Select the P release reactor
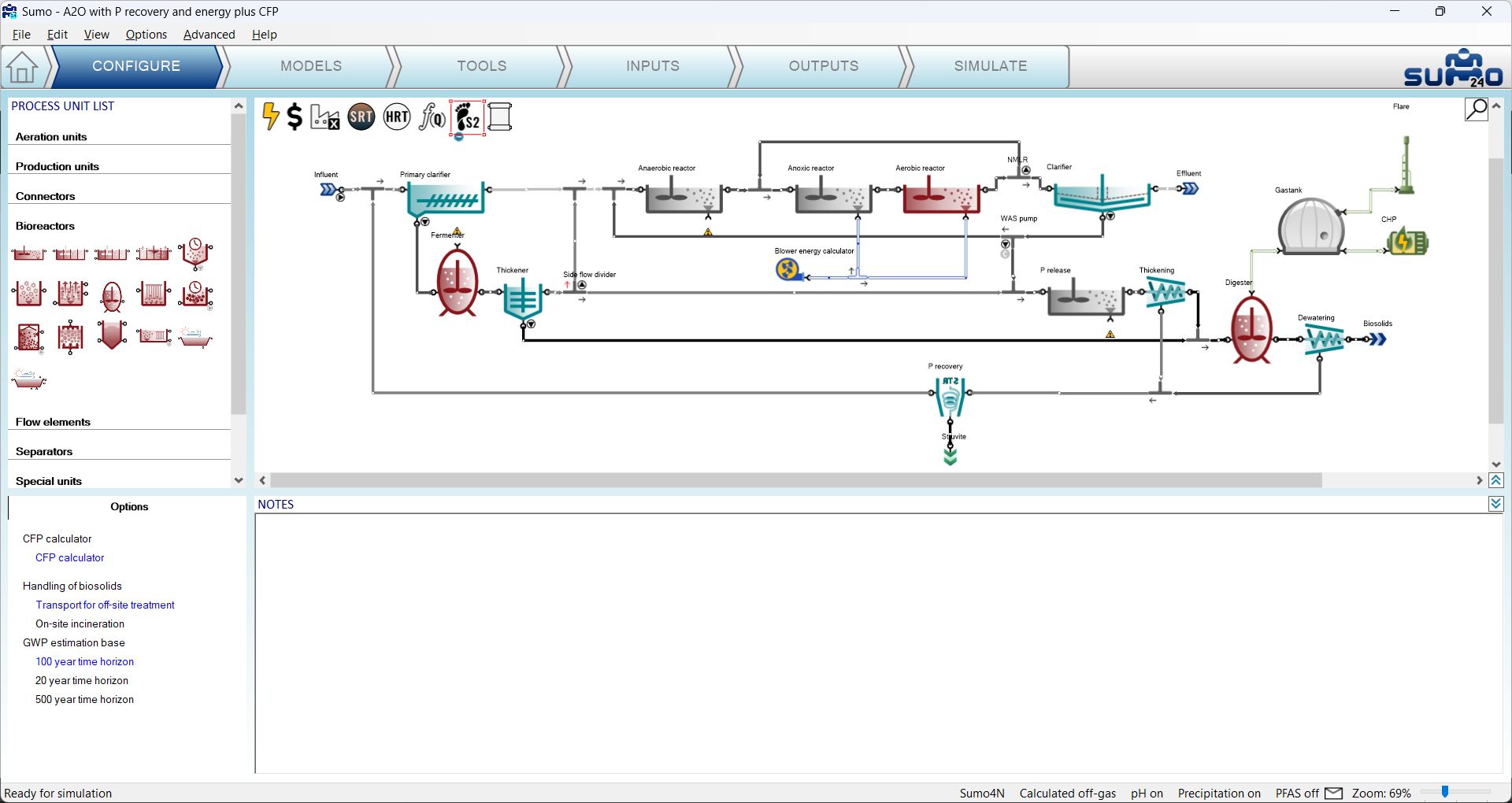The width and height of the screenshot is (1512, 803). coord(1085,297)
